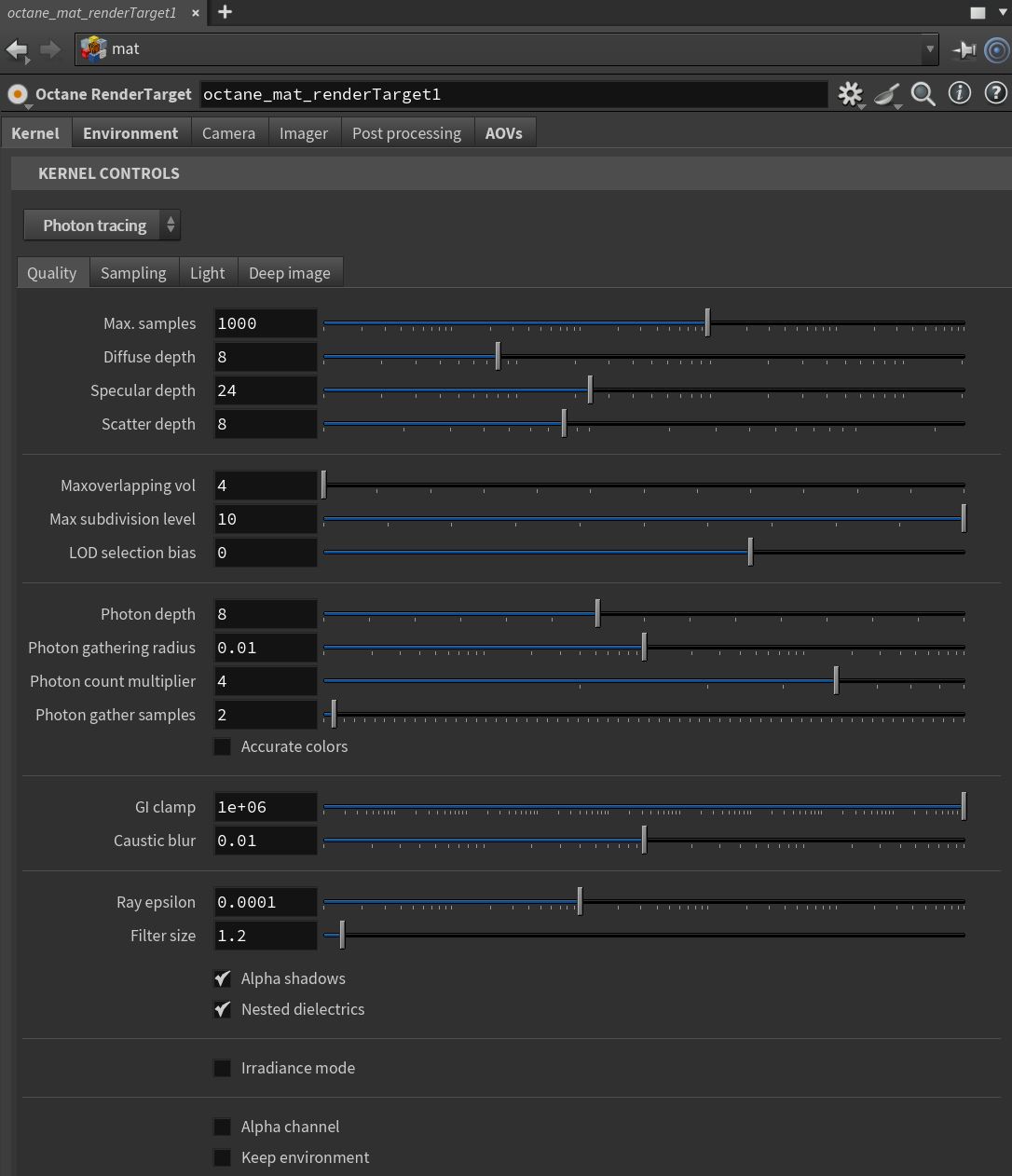Open the Sampling sub-tab
This screenshot has height=1176, width=1012.
(133, 273)
